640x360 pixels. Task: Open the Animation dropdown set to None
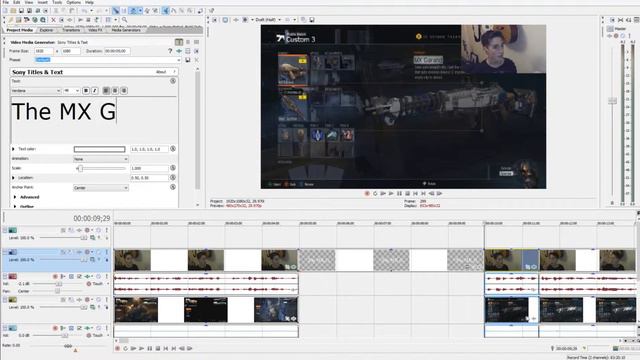point(101,159)
